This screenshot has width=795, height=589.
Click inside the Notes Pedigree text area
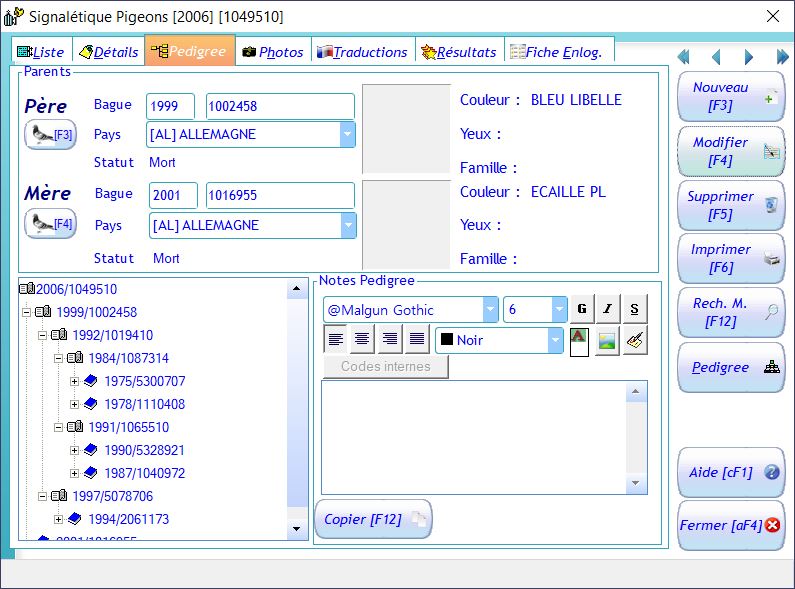[474, 437]
